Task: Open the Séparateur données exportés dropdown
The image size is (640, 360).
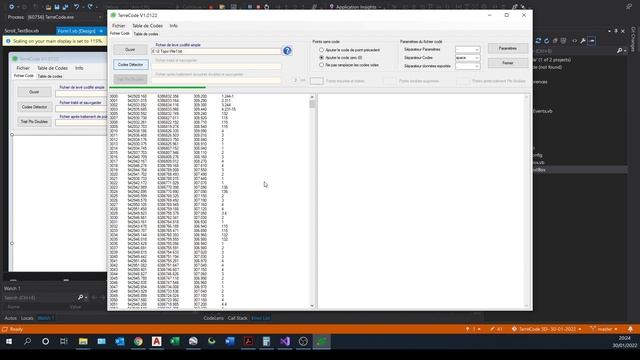Action: point(467,66)
